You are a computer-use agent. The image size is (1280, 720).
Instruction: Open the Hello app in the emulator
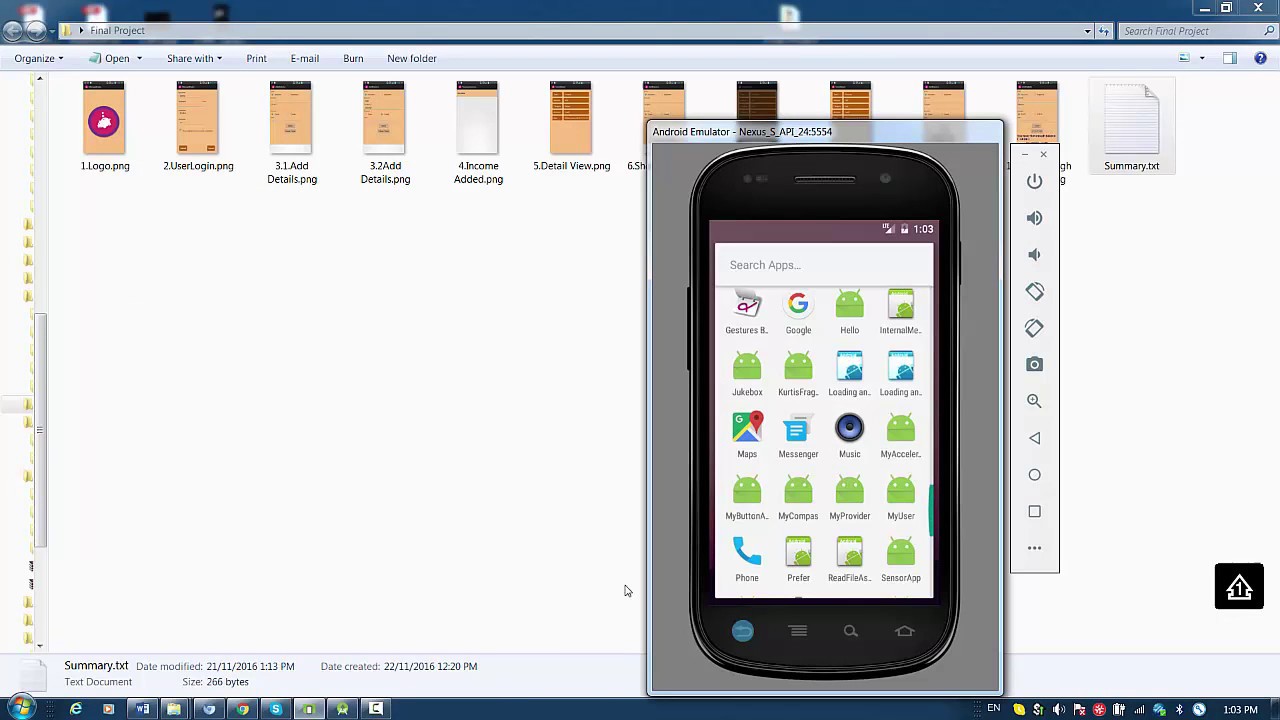(849, 313)
